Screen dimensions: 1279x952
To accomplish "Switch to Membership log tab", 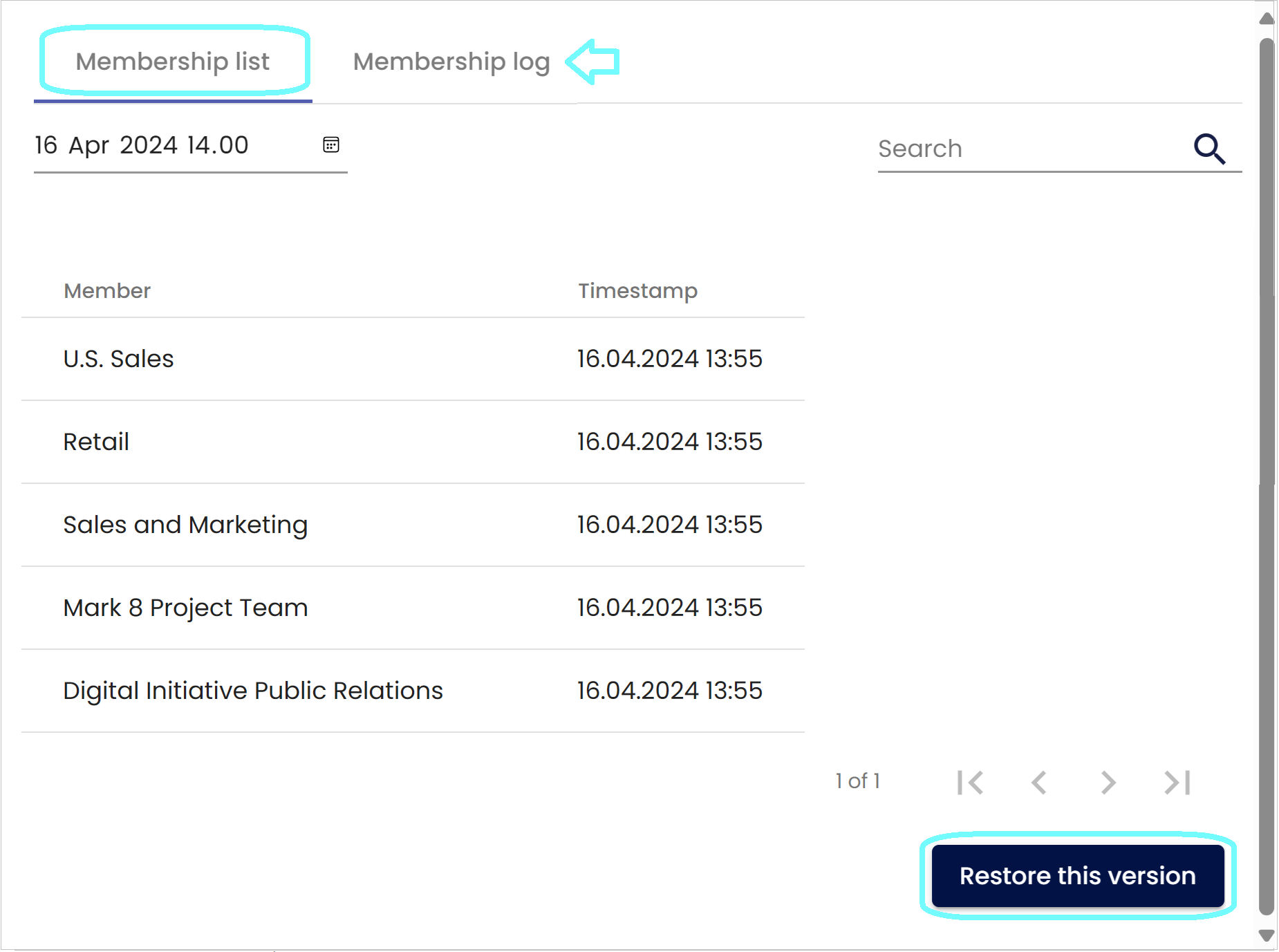I will click(x=451, y=62).
